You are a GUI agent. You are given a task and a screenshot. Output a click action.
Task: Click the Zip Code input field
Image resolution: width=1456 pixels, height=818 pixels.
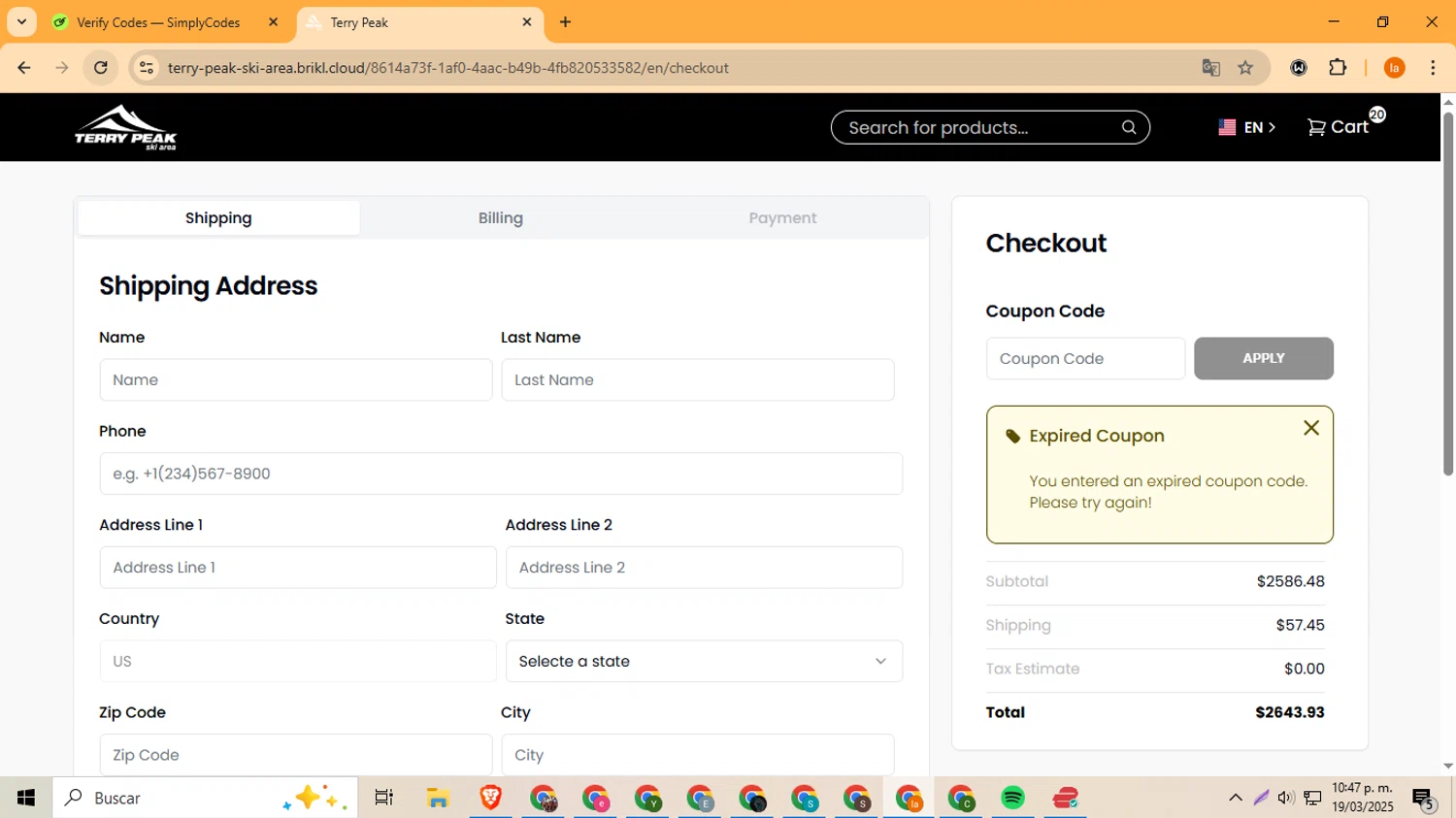(295, 755)
